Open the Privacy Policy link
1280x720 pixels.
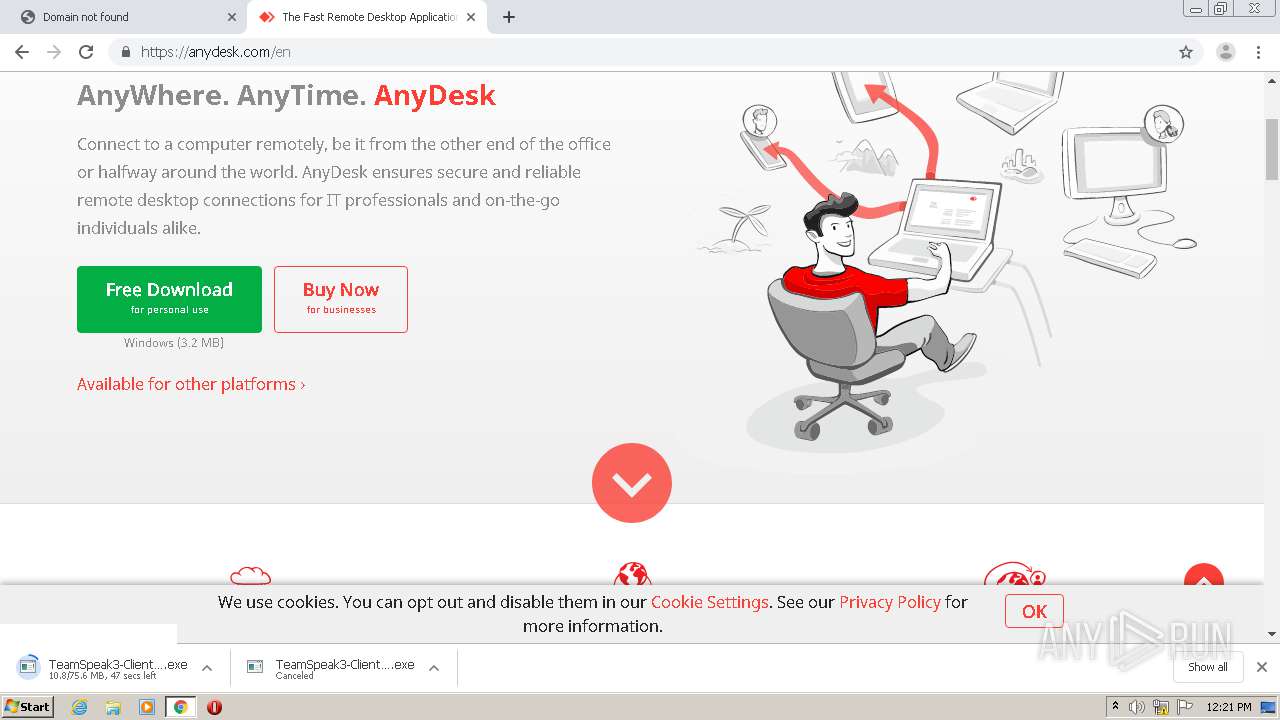coord(890,602)
